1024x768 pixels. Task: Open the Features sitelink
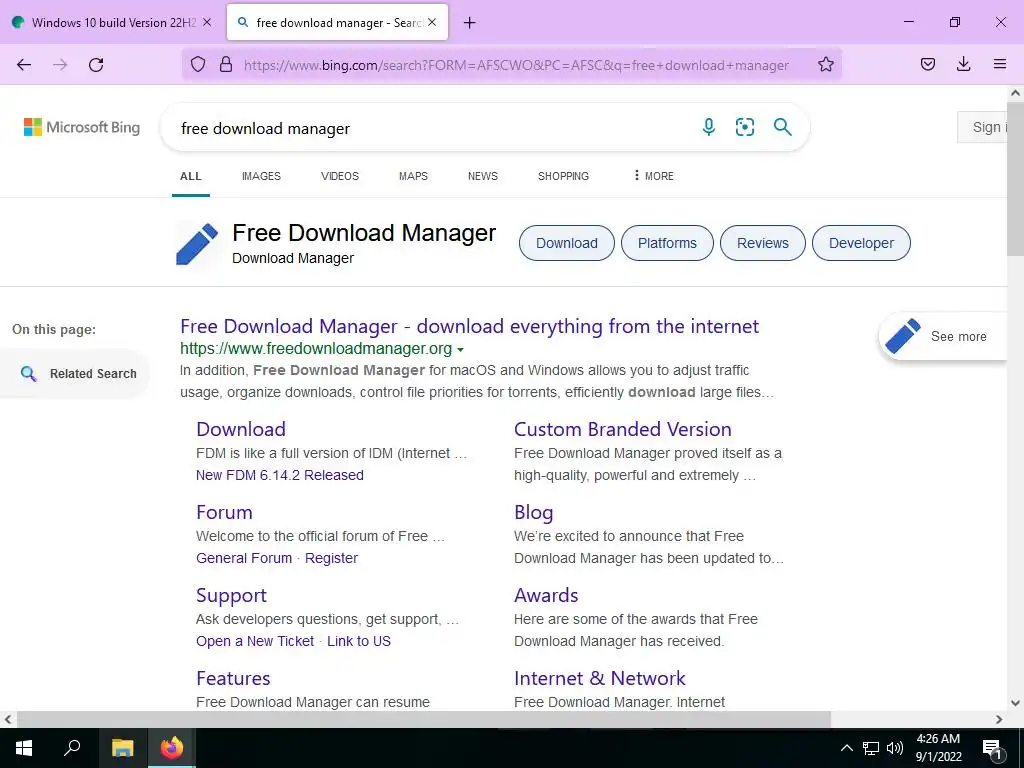coord(233,678)
